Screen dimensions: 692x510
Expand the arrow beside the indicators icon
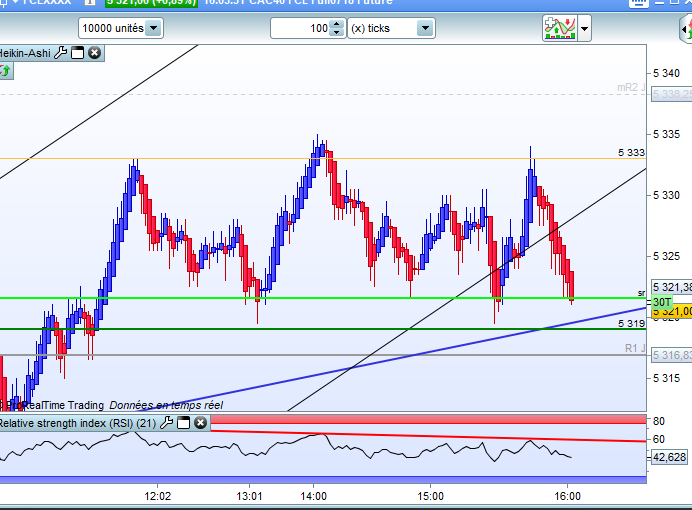(x=584, y=29)
